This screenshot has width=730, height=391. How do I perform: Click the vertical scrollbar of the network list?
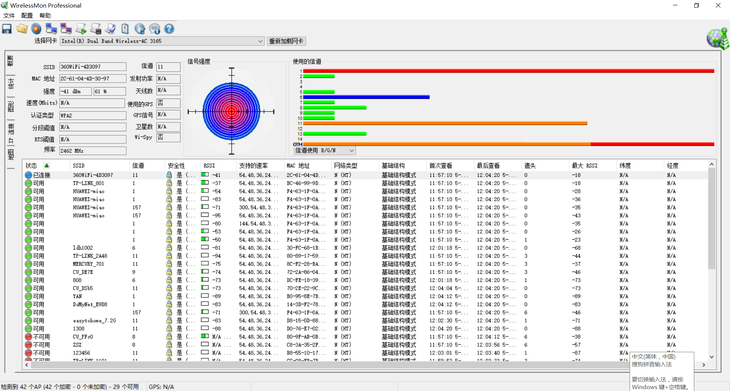pyautogui.click(x=711, y=219)
